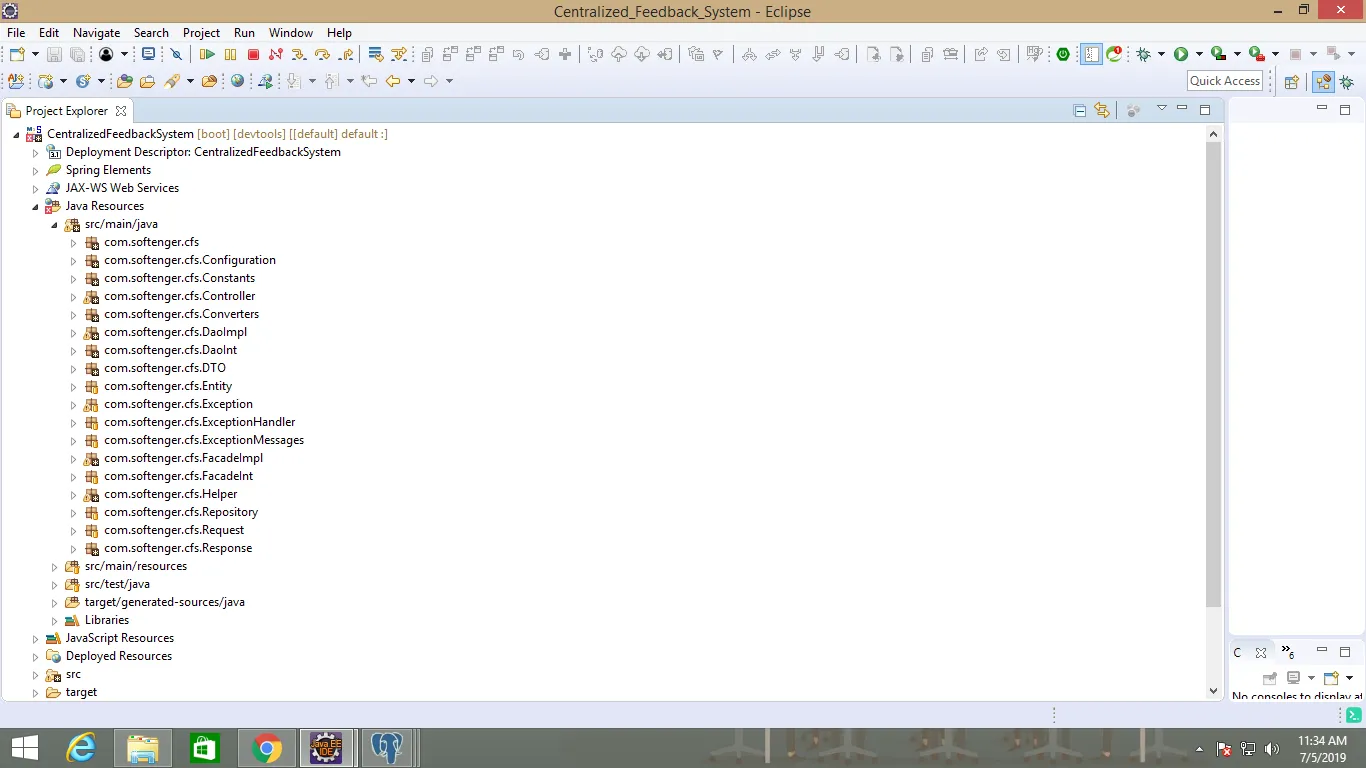Open the Navigate menu
The height and width of the screenshot is (768, 1366).
click(x=97, y=33)
